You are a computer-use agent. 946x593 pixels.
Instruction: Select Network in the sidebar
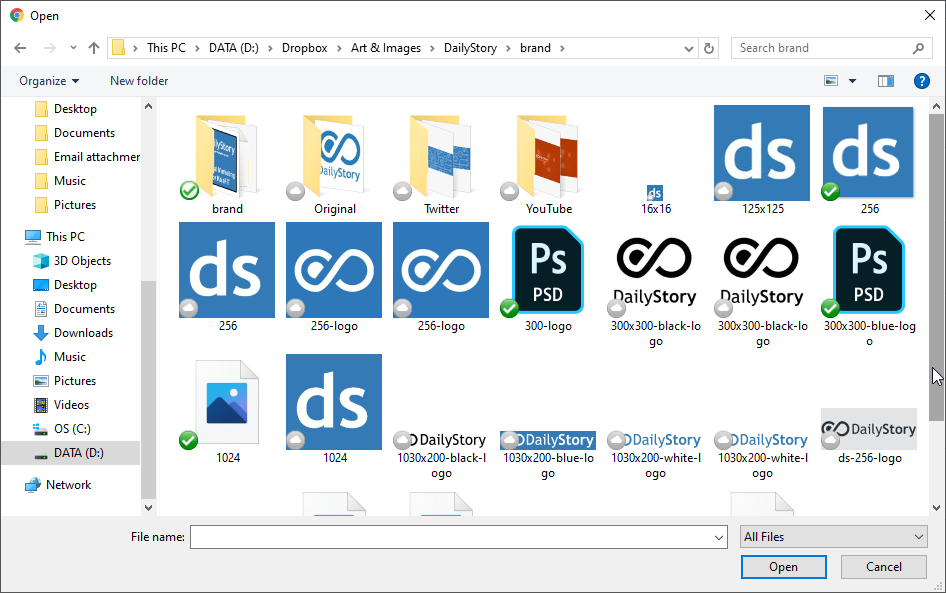58,484
